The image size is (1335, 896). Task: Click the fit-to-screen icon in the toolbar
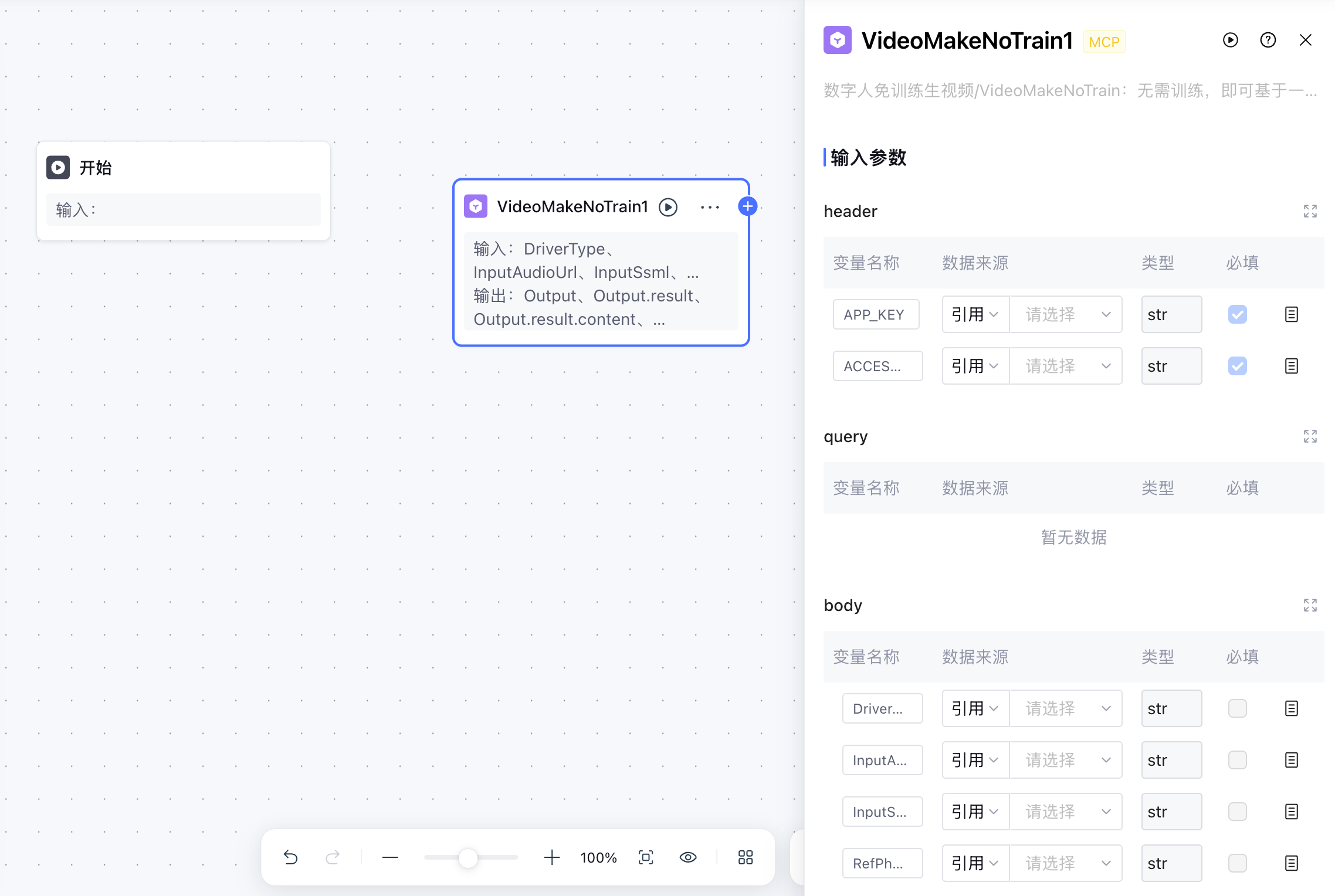pos(646,857)
